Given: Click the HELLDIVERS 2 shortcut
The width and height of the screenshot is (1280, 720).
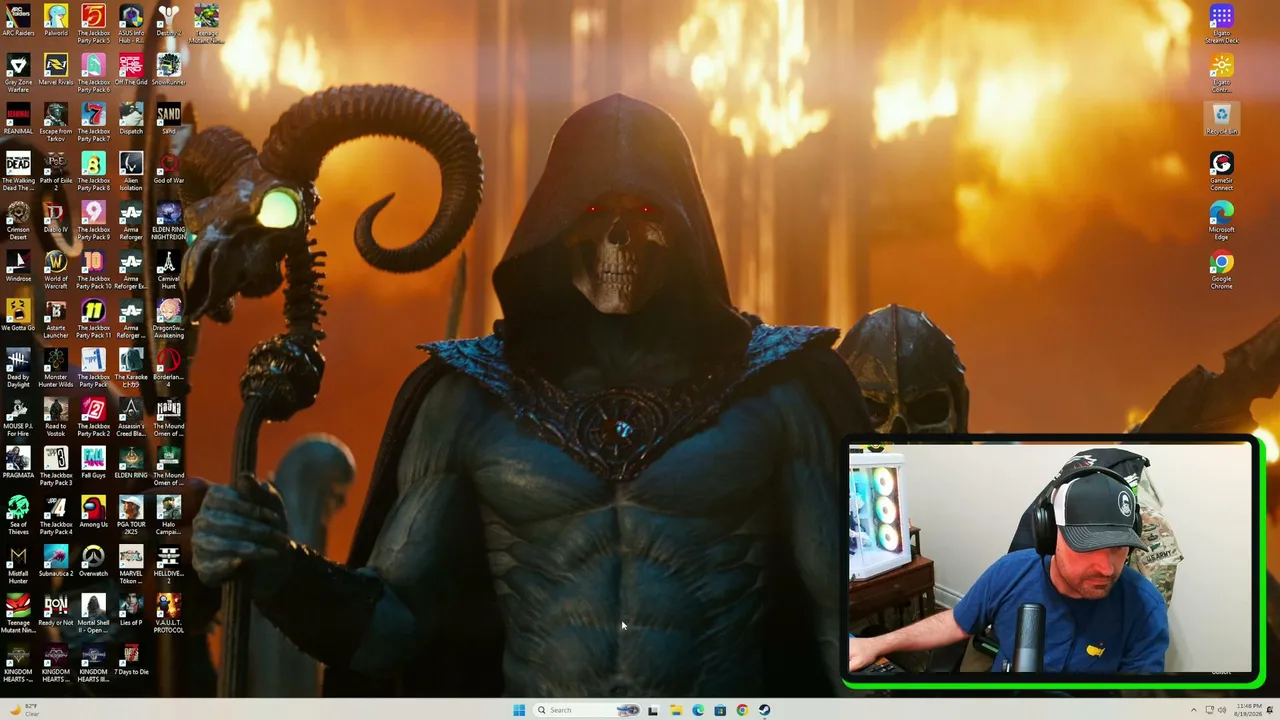Looking at the screenshot, I should pos(169,563).
